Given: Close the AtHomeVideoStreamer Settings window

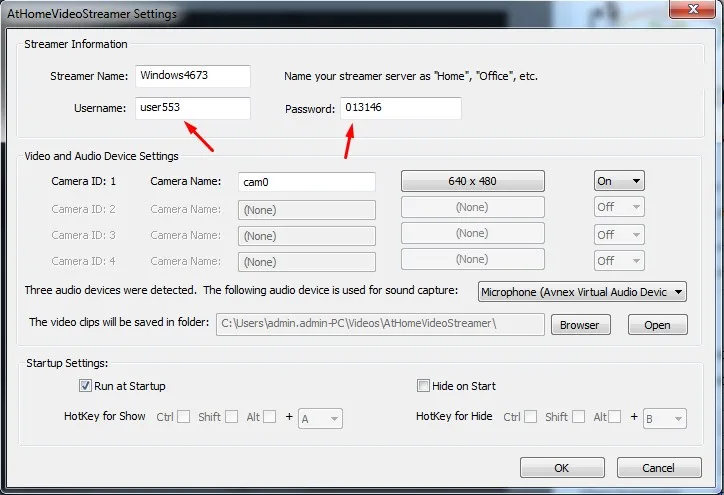Looking at the screenshot, I should 692,9.
